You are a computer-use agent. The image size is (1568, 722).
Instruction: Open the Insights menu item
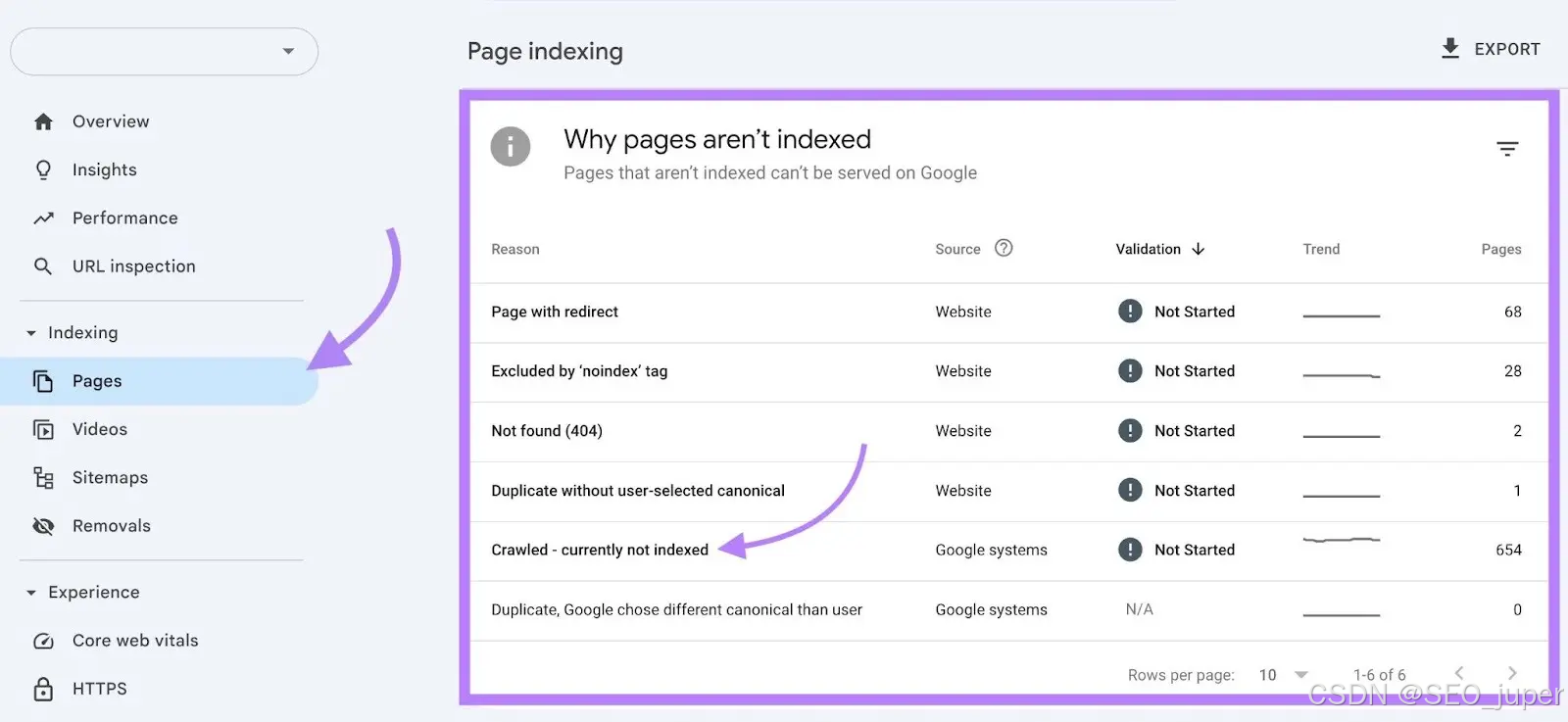coord(105,169)
